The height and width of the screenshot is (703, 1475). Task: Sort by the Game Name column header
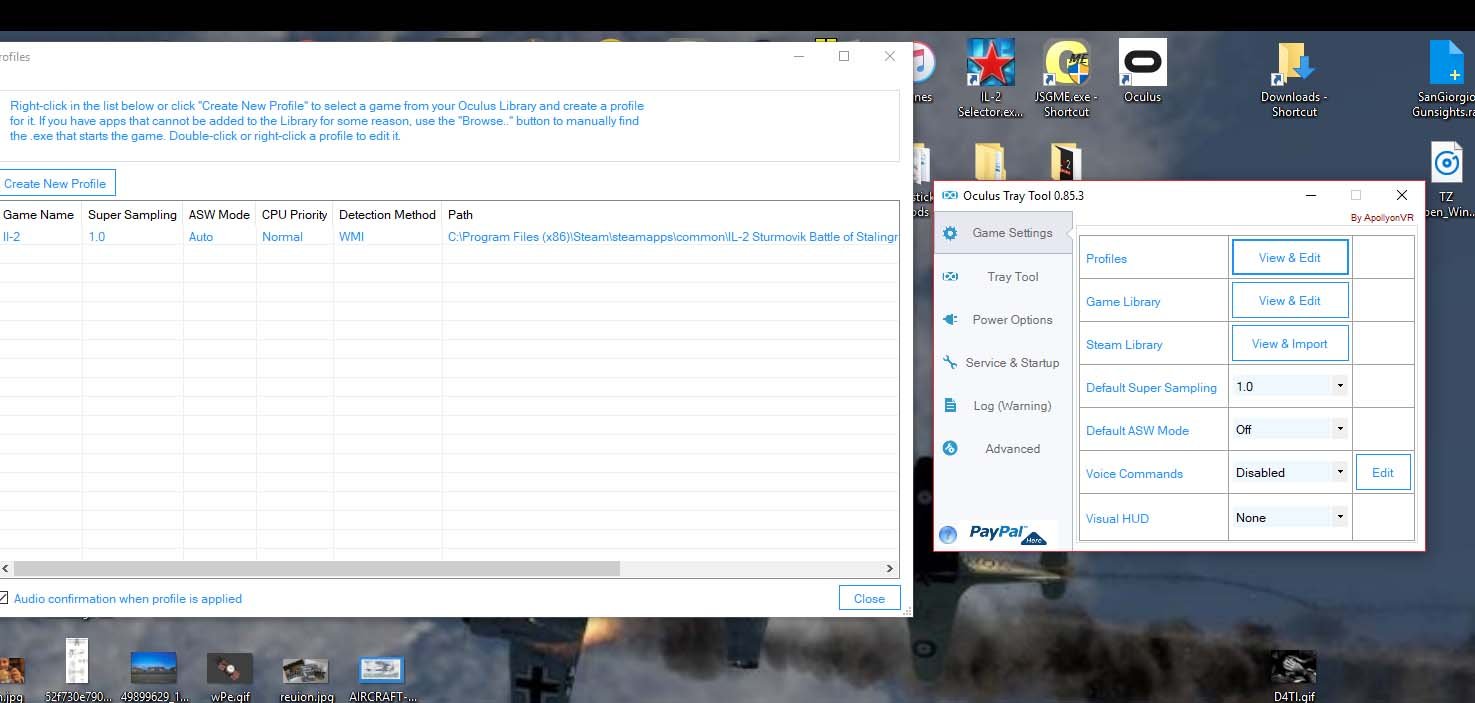(39, 214)
